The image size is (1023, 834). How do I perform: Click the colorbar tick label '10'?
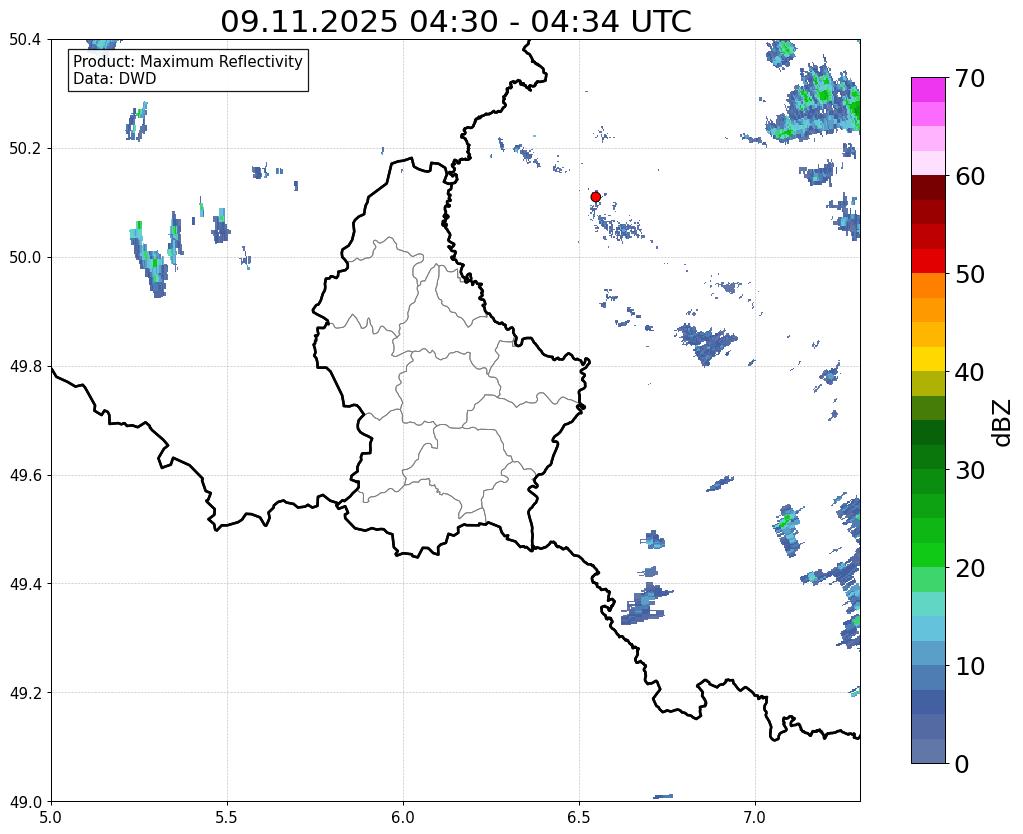(x=970, y=666)
